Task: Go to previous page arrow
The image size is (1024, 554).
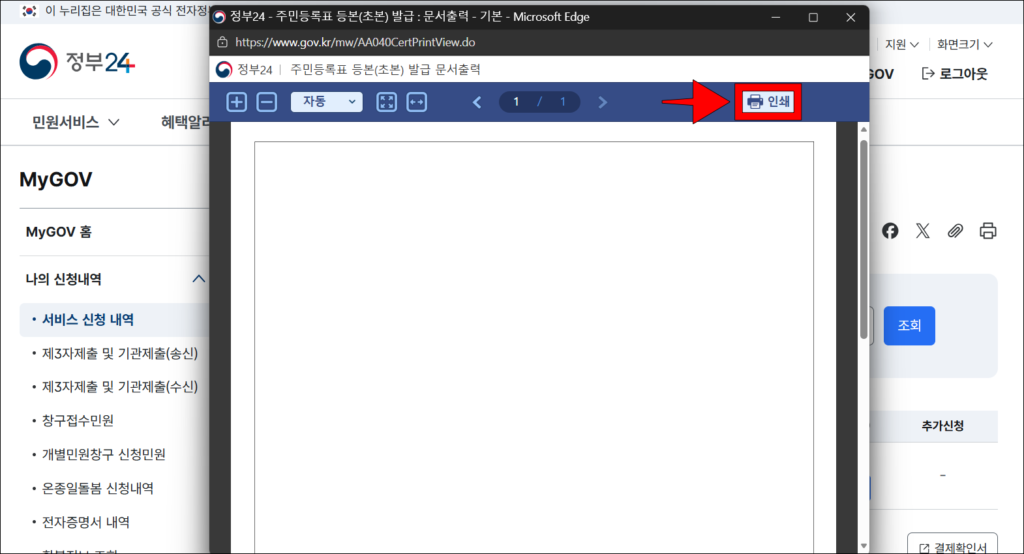Action: point(477,102)
